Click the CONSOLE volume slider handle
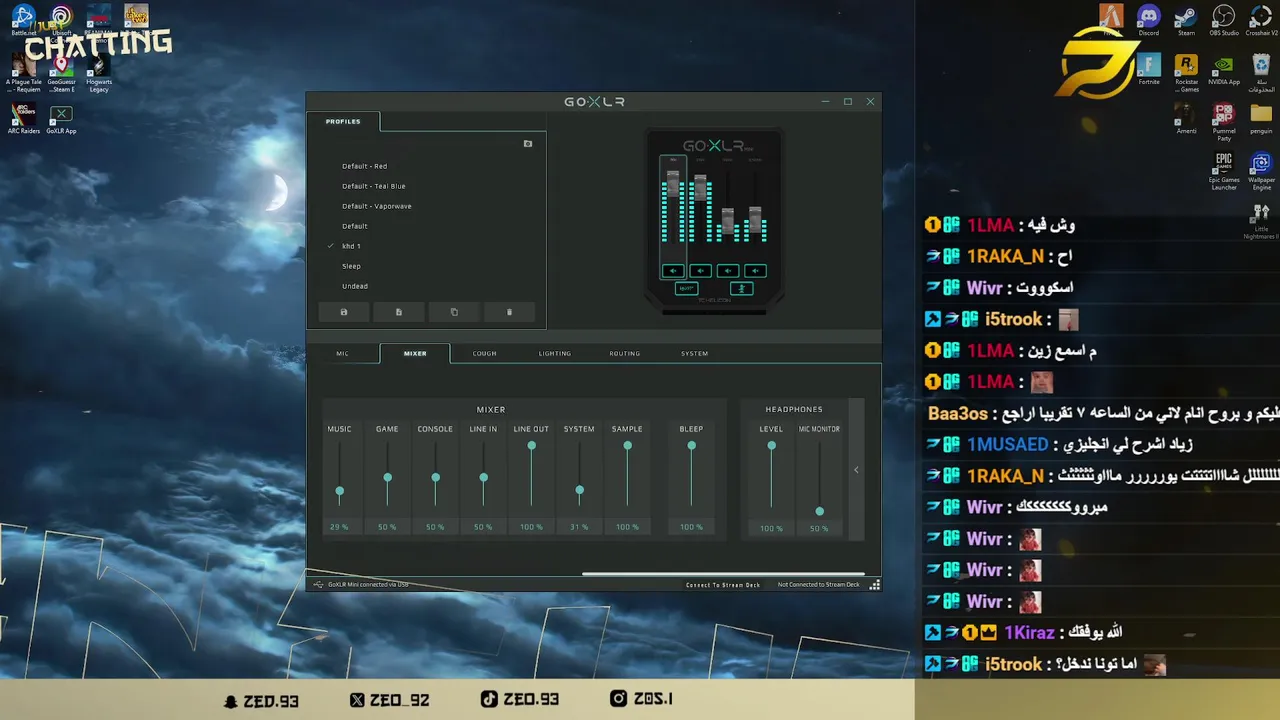 tap(435, 477)
